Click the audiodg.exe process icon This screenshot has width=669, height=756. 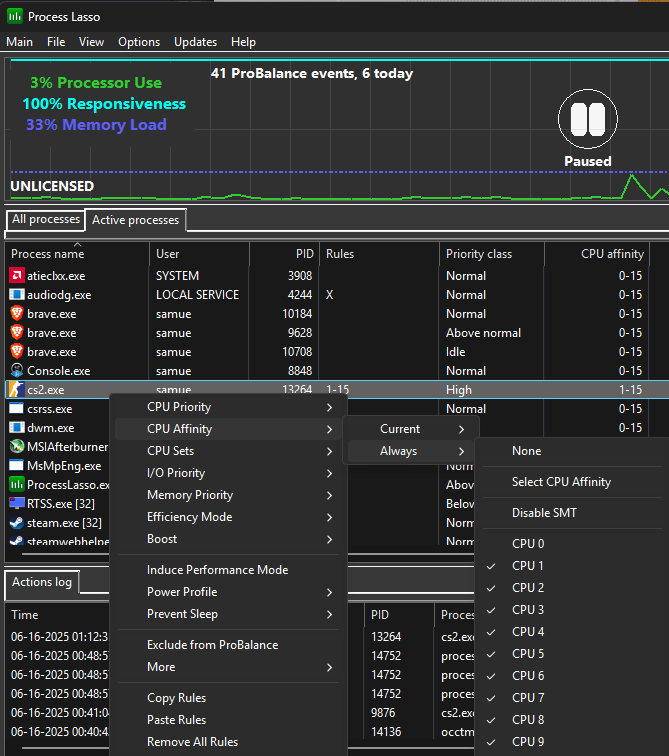coord(16,294)
